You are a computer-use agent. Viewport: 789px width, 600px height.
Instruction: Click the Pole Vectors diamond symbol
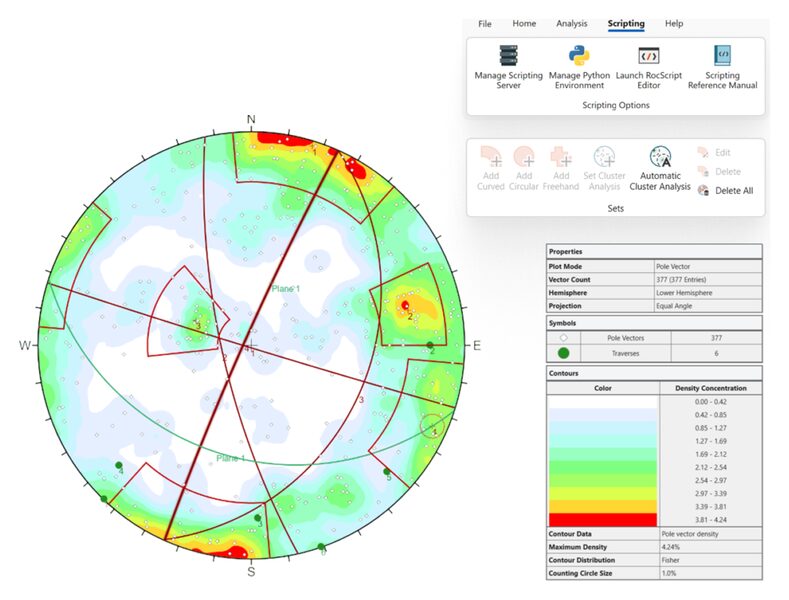pyautogui.click(x=564, y=338)
